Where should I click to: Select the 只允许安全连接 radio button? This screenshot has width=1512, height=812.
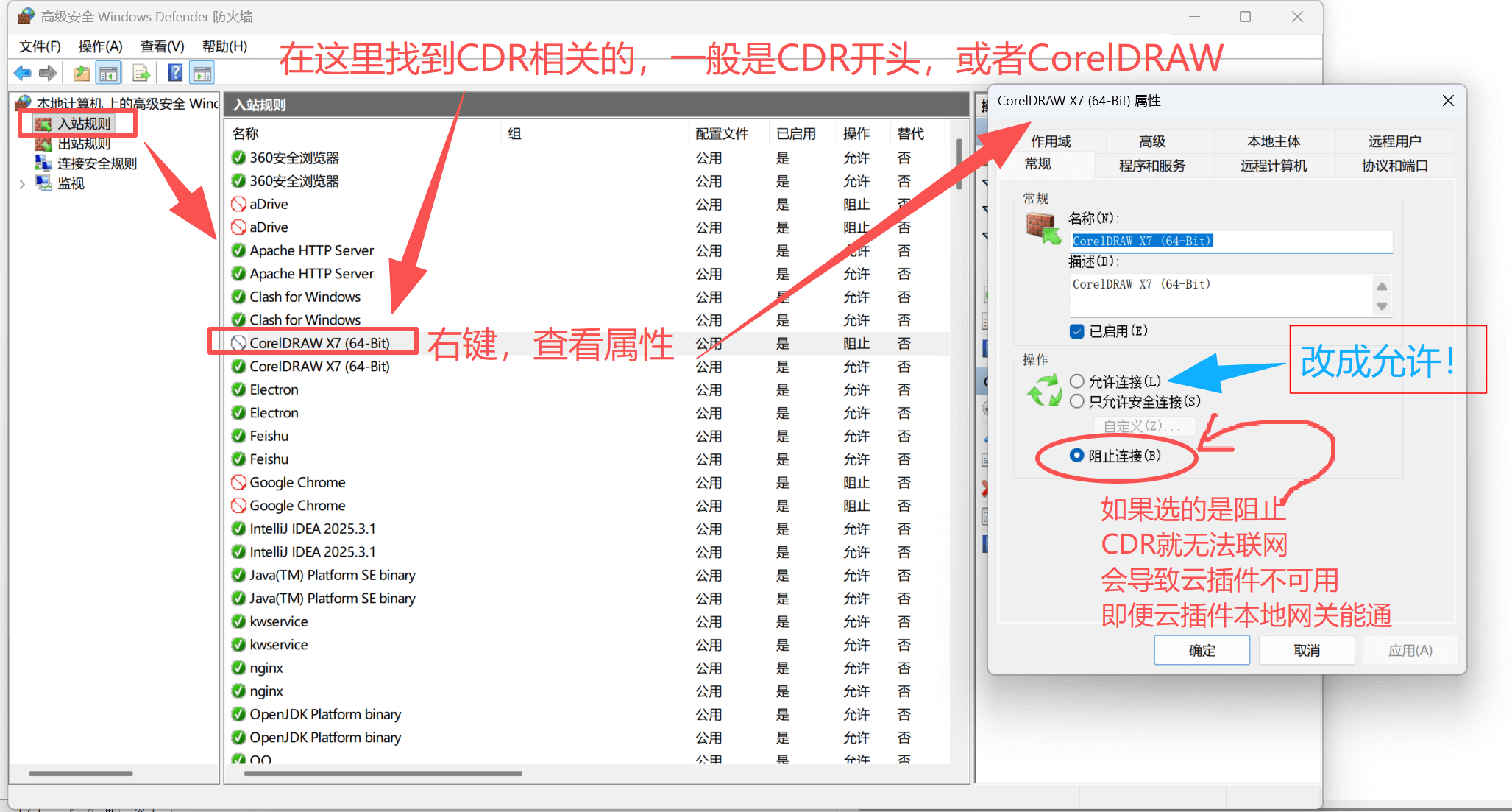pos(1077,401)
